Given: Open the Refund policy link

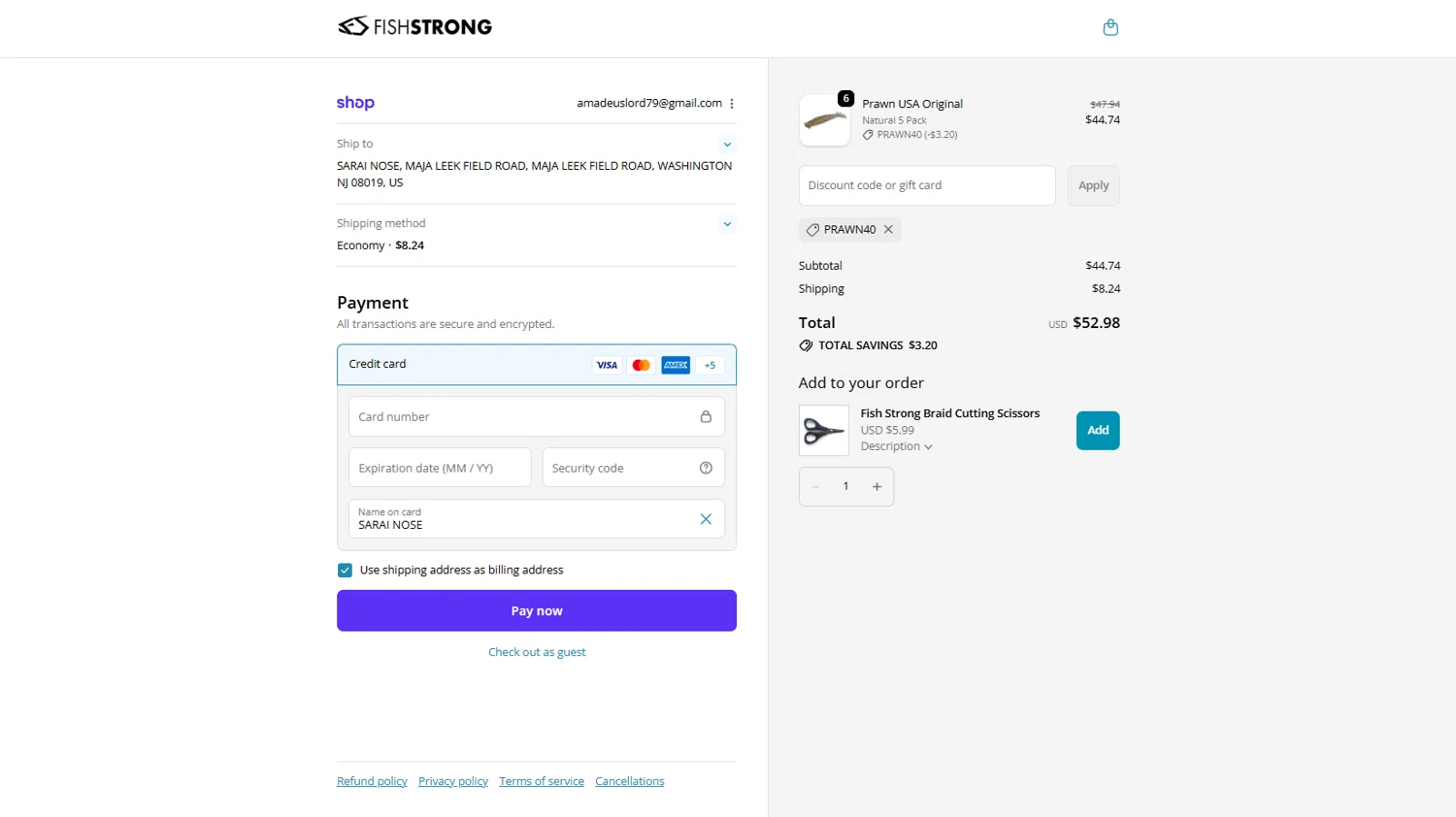Looking at the screenshot, I should click(372, 781).
